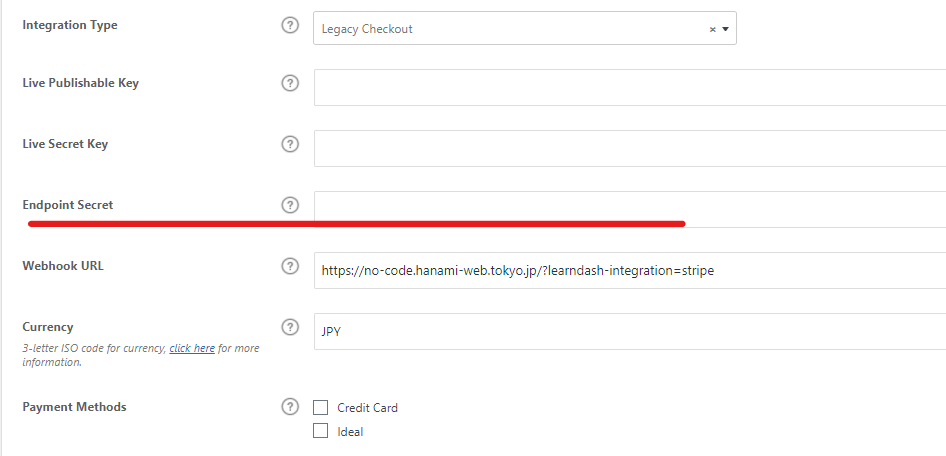Follow the "click here" currency code link
Image resolution: width=946 pixels, height=456 pixels.
(192, 348)
